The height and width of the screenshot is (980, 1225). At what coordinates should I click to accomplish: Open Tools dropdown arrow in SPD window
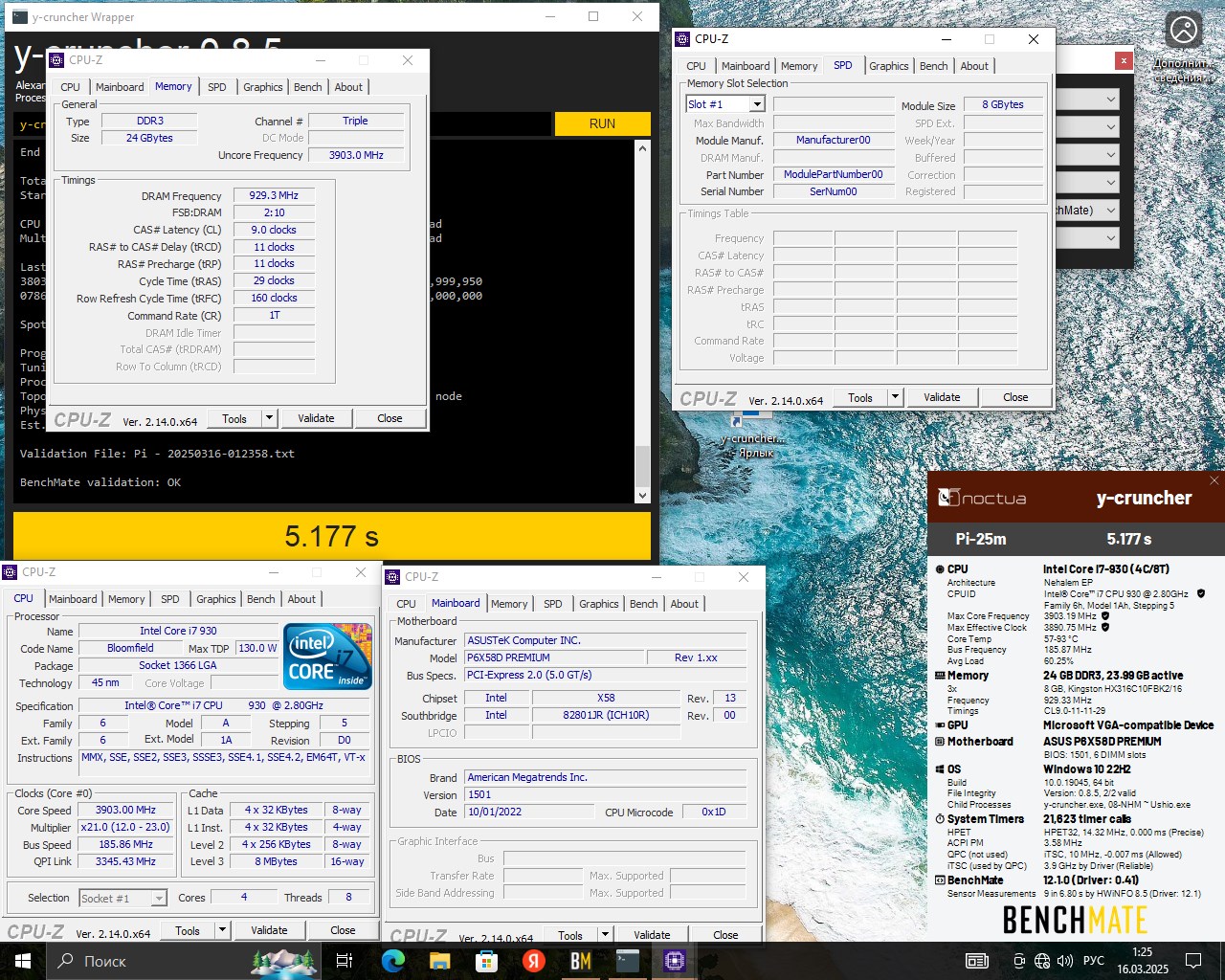[x=895, y=397]
